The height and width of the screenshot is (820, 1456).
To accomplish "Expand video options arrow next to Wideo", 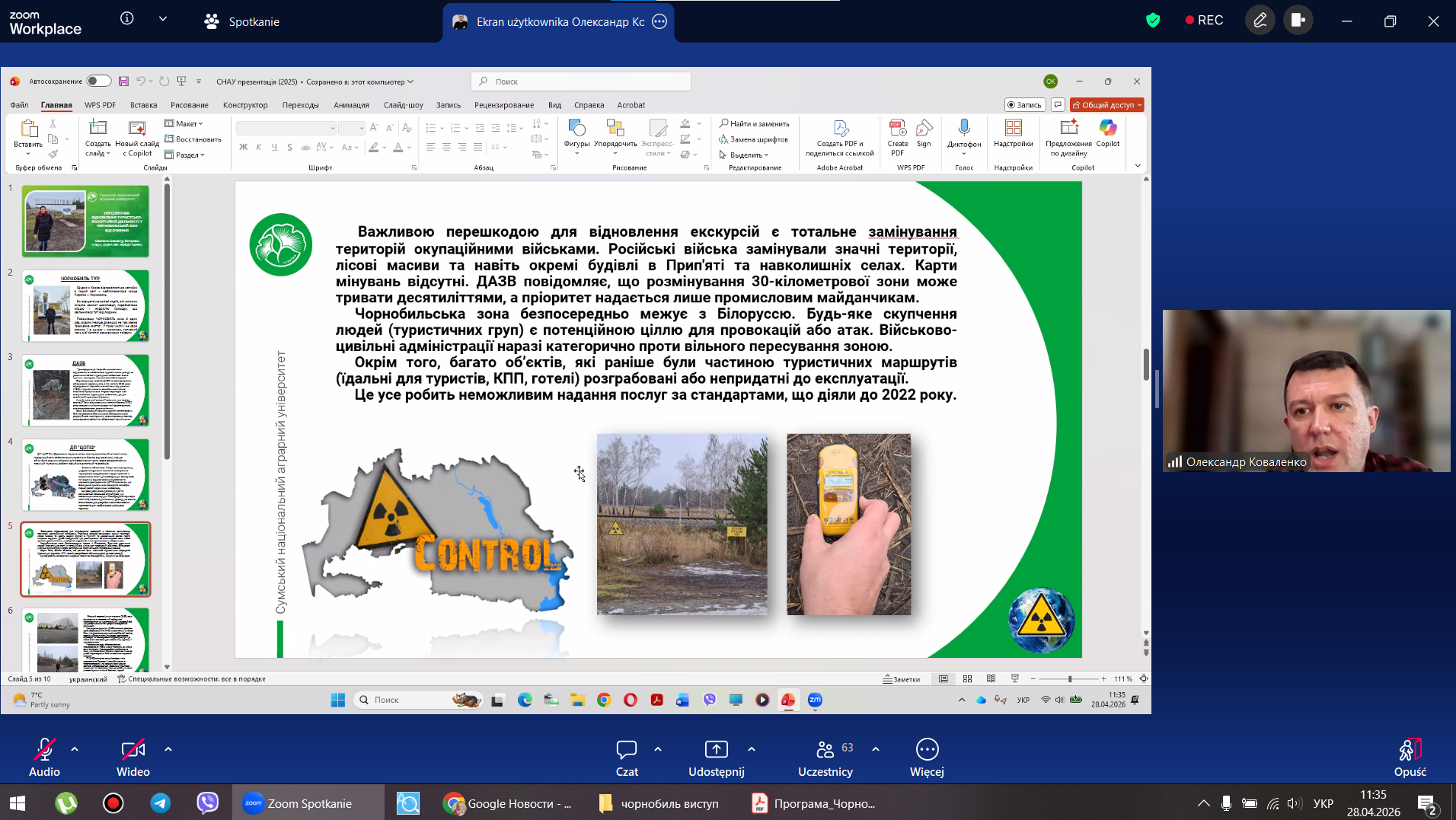I will [x=168, y=749].
